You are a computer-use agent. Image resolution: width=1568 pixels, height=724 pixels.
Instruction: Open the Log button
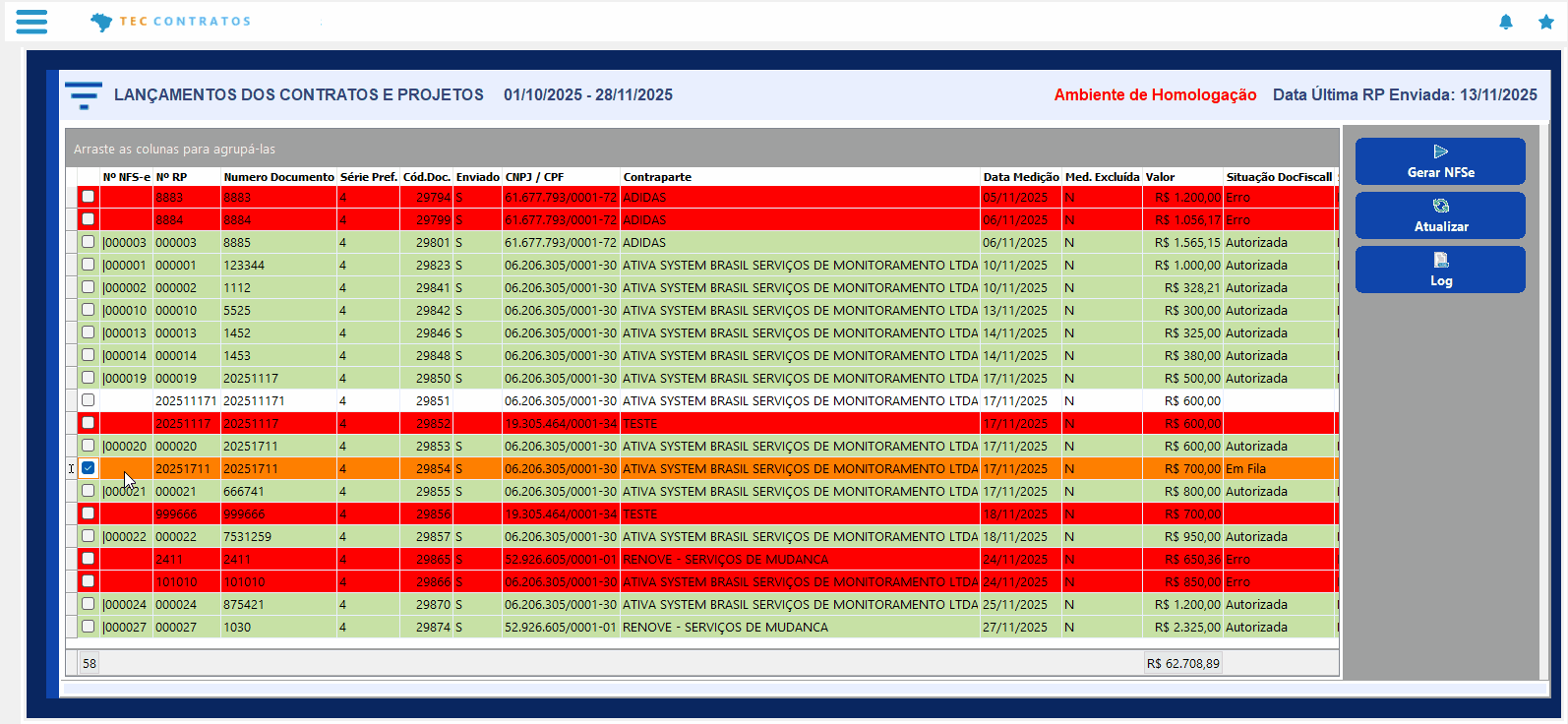click(1440, 270)
